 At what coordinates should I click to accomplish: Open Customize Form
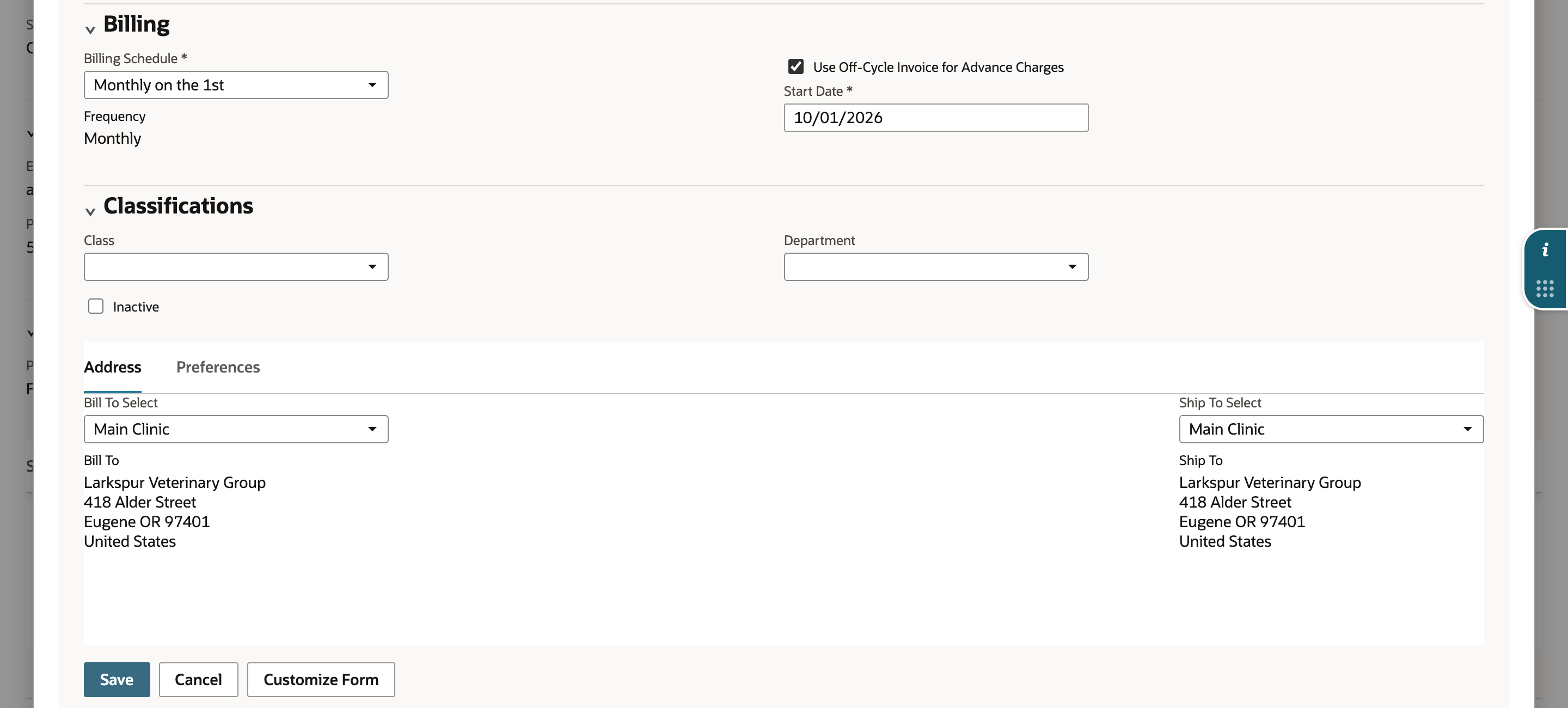(x=321, y=679)
